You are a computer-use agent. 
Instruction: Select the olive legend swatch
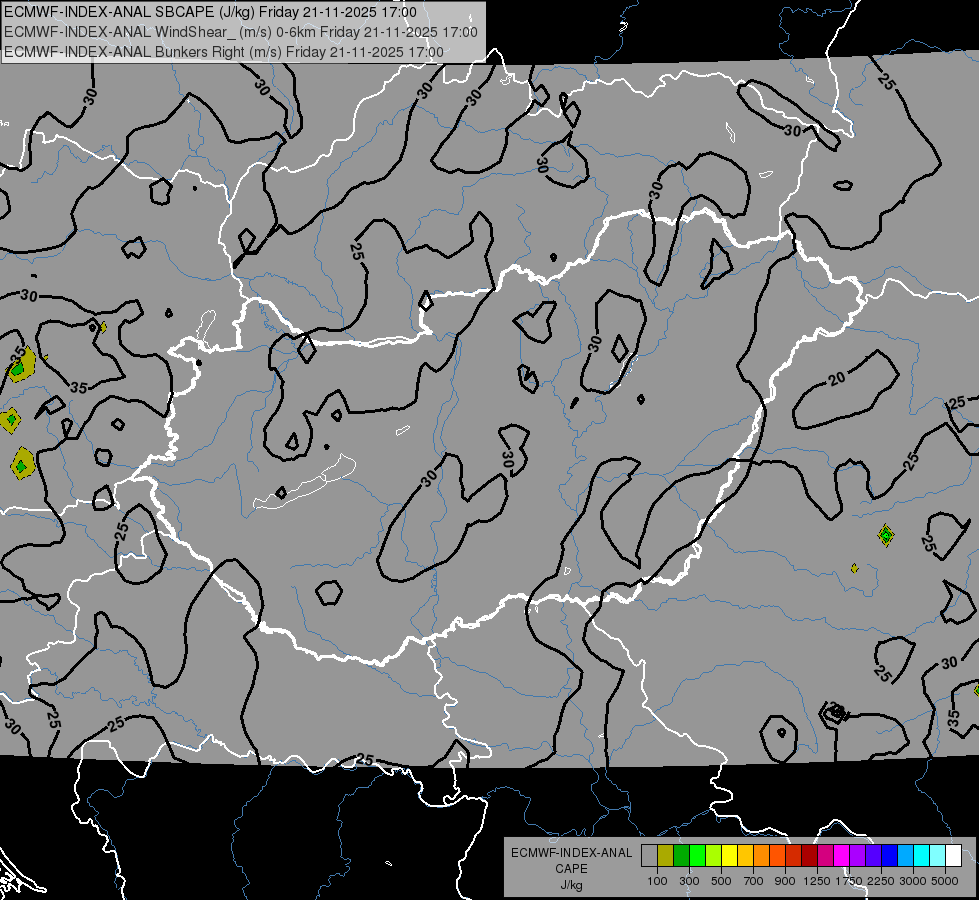point(666,856)
